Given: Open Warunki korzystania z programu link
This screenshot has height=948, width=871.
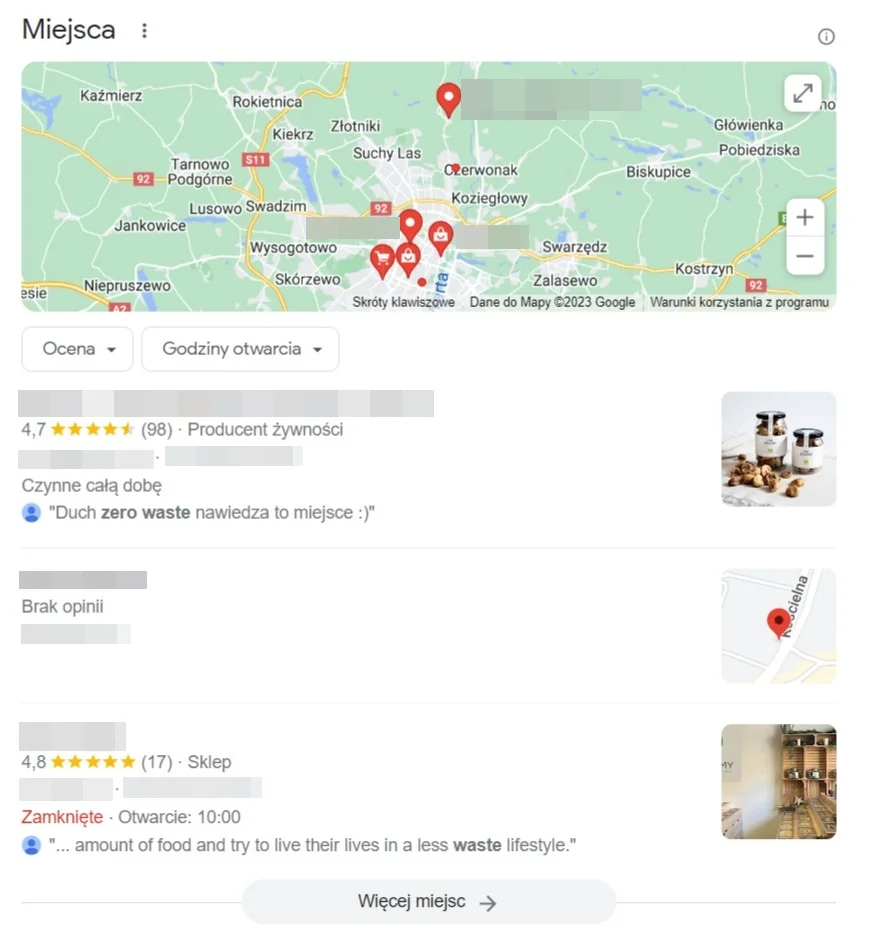Looking at the screenshot, I should click(739, 302).
